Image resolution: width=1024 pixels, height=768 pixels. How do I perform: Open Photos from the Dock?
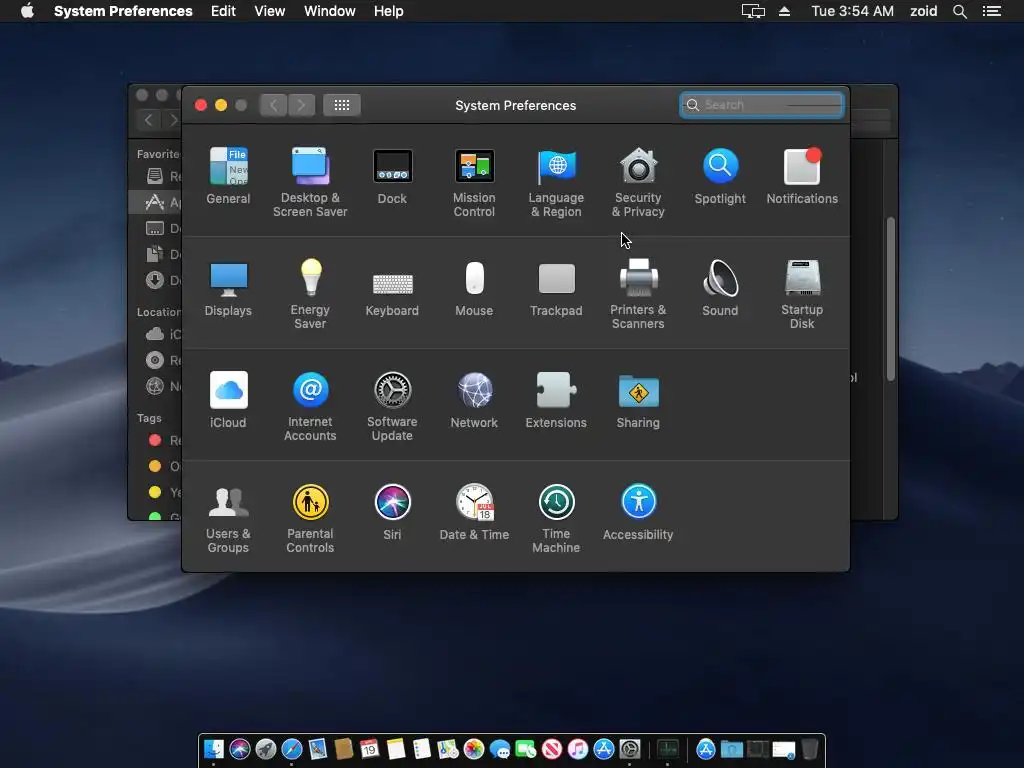[474, 749]
